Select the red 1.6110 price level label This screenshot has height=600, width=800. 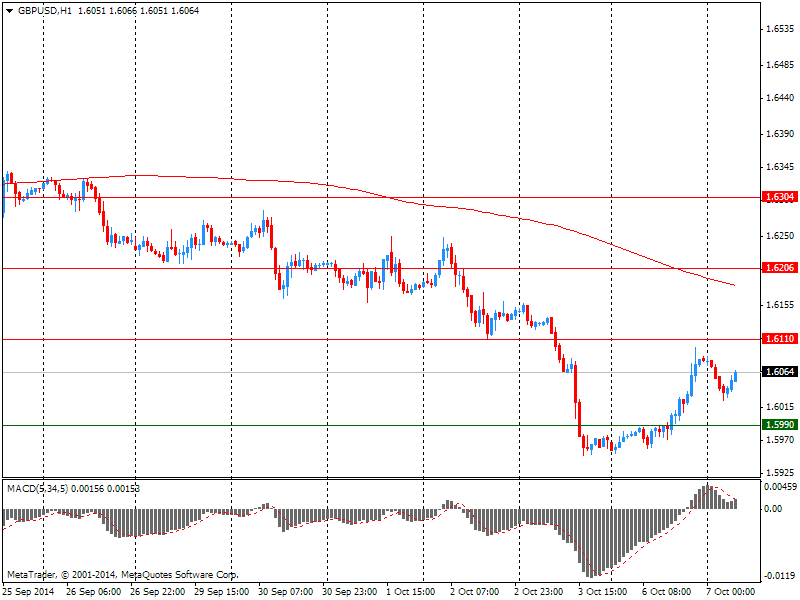point(780,339)
